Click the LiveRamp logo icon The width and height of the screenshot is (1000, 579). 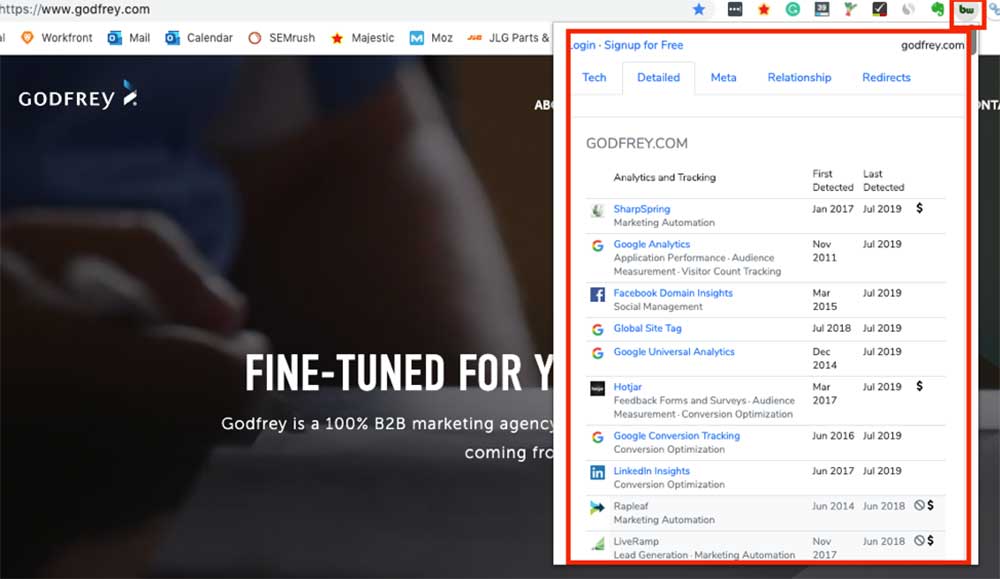[x=598, y=543]
